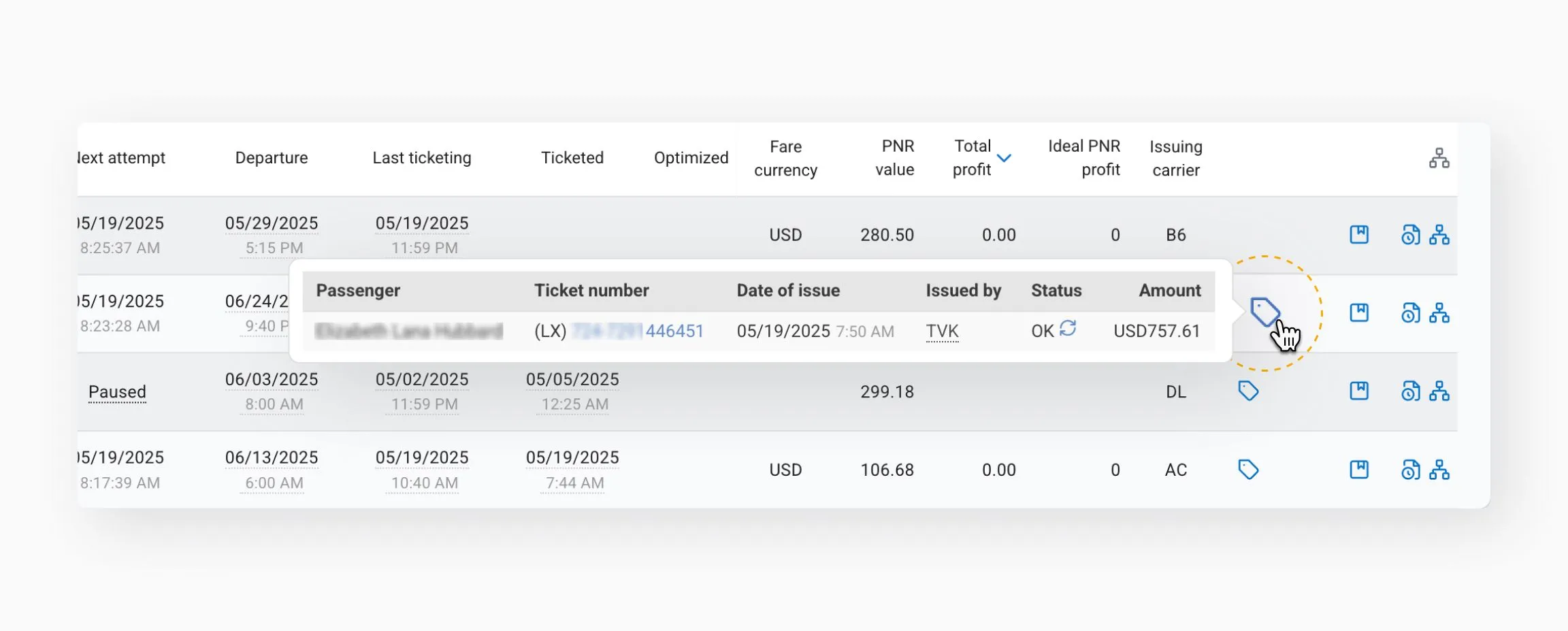Refresh ticket status next to OK
Screen dimensions: 1568x631
tap(1068, 329)
